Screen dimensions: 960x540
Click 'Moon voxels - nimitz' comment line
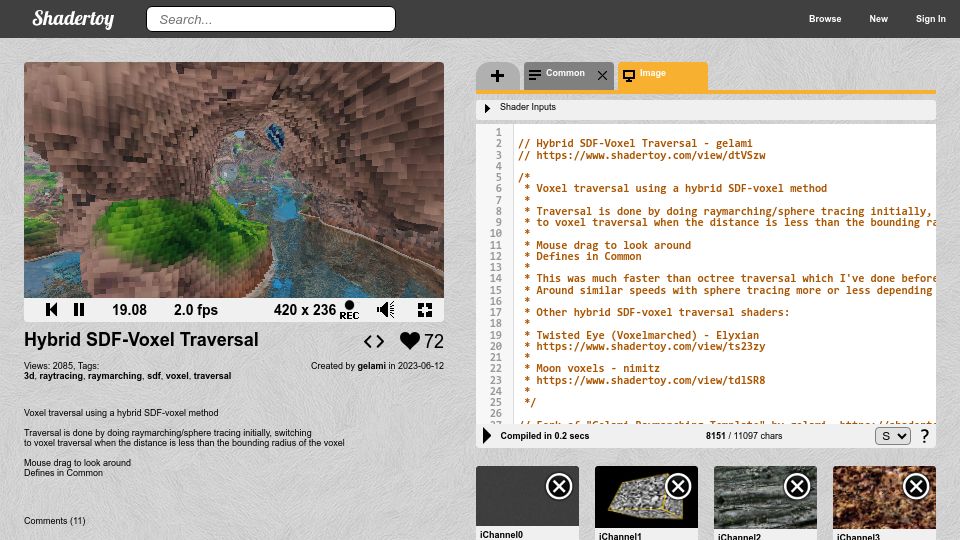592,369
